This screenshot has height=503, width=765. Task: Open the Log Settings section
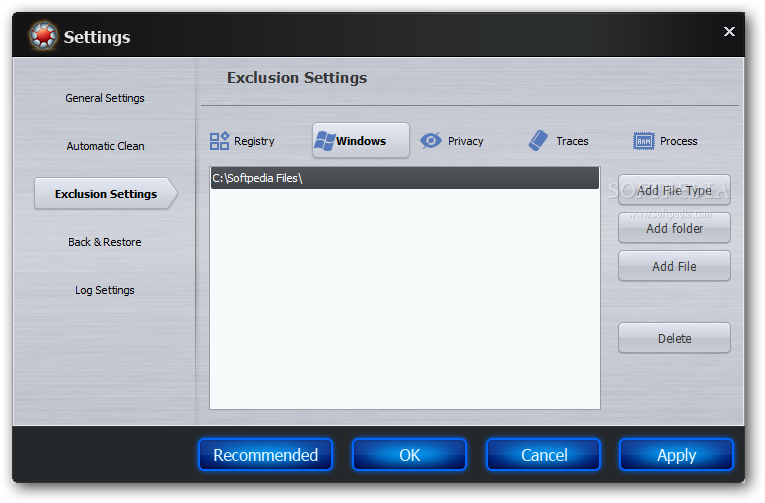[104, 290]
